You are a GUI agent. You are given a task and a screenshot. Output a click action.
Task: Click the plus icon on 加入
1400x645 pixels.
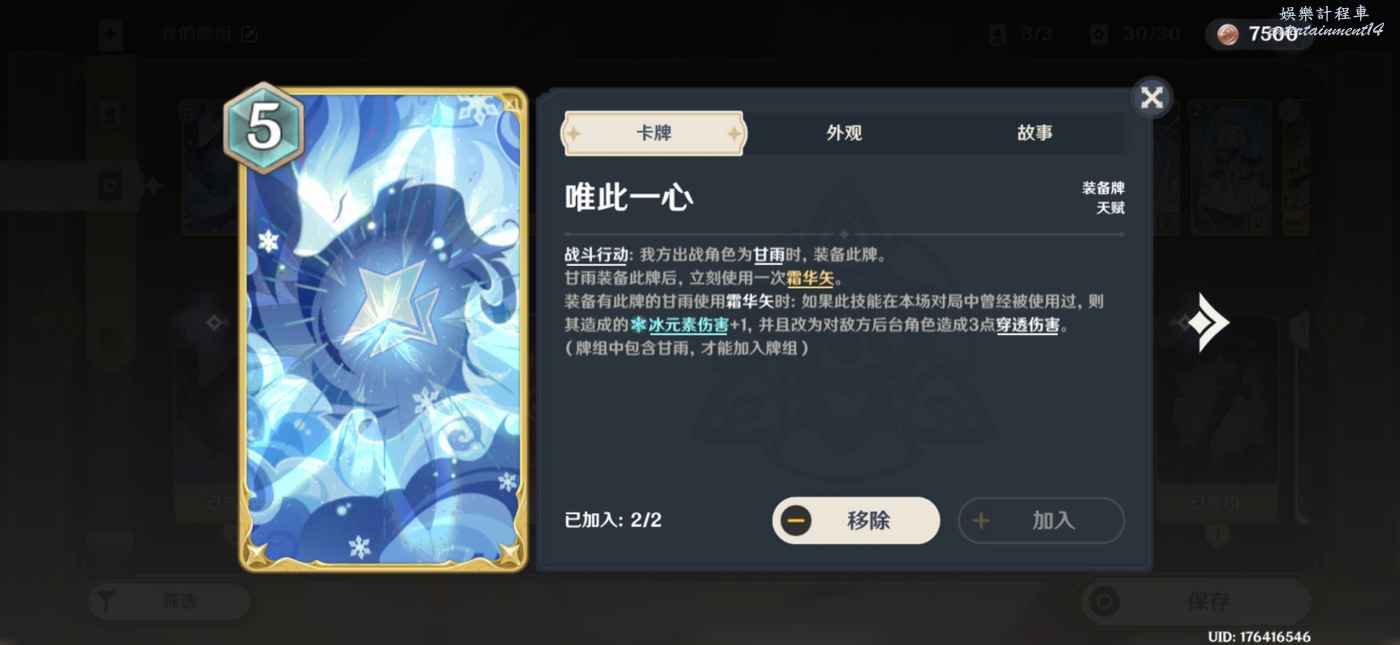click(981, 521)
